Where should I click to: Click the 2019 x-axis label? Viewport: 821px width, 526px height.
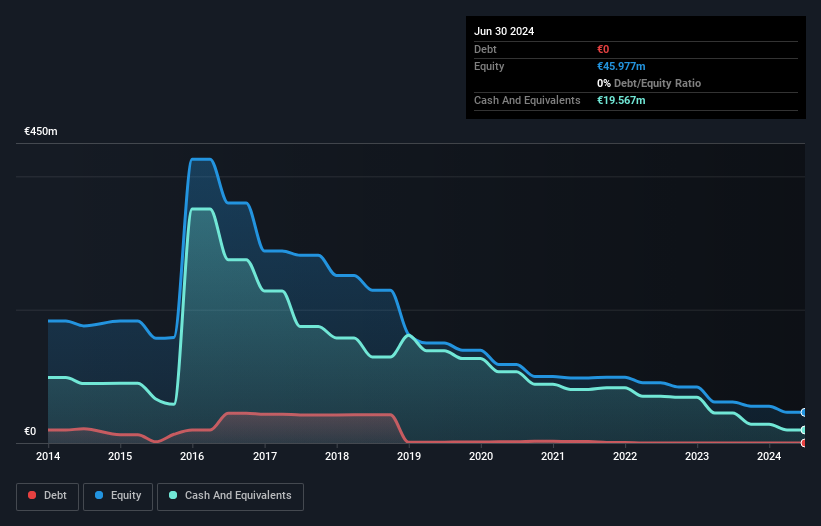(409, 456)
